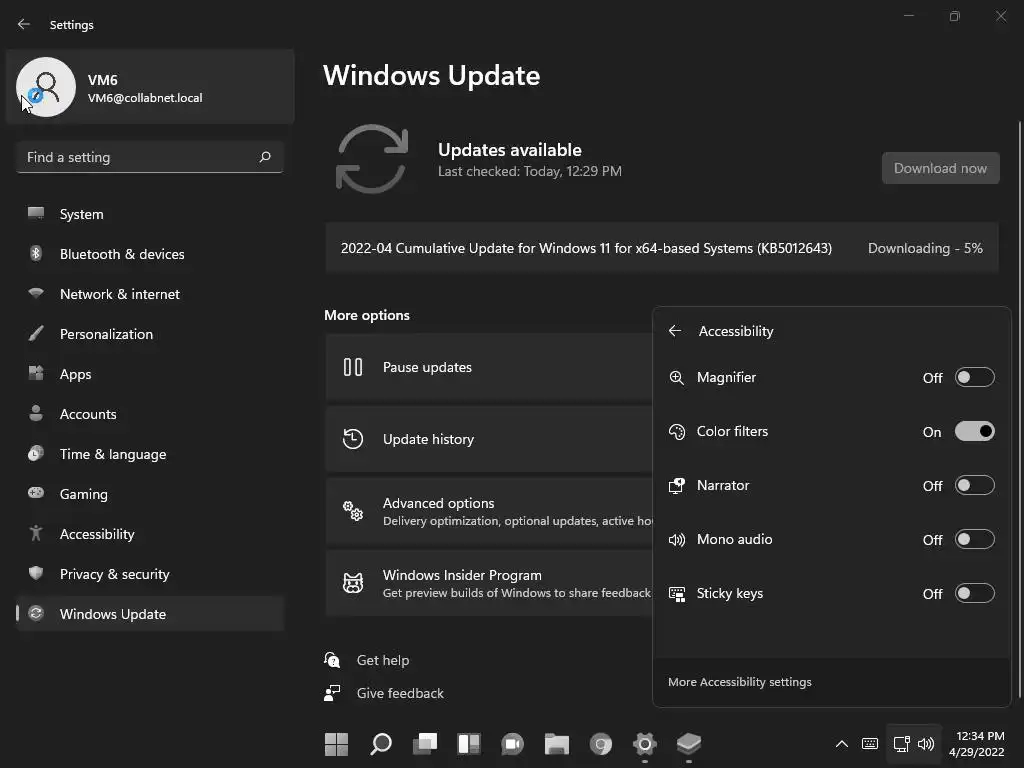Click the Pause updates icon
The height and width of the screenshot is (768, 1024).
click(x=353, y=367)
